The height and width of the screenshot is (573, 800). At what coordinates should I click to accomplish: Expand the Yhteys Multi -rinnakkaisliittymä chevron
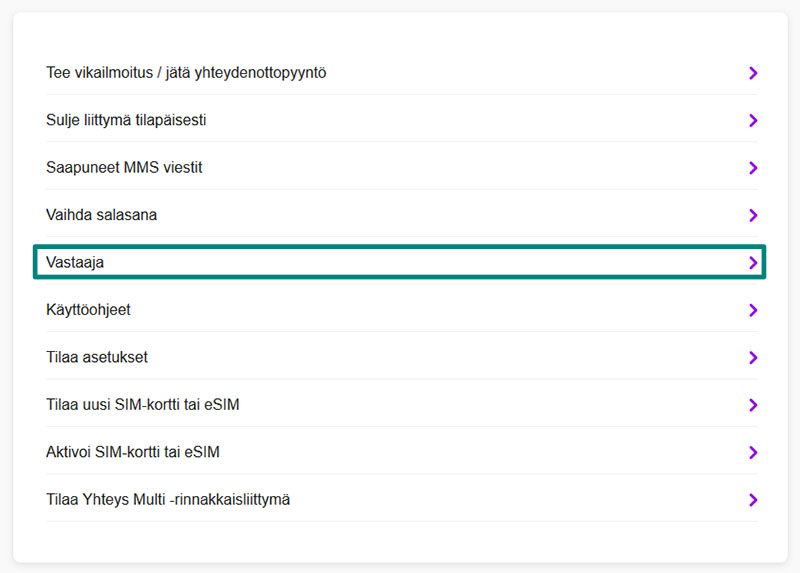tap(753, 500)
